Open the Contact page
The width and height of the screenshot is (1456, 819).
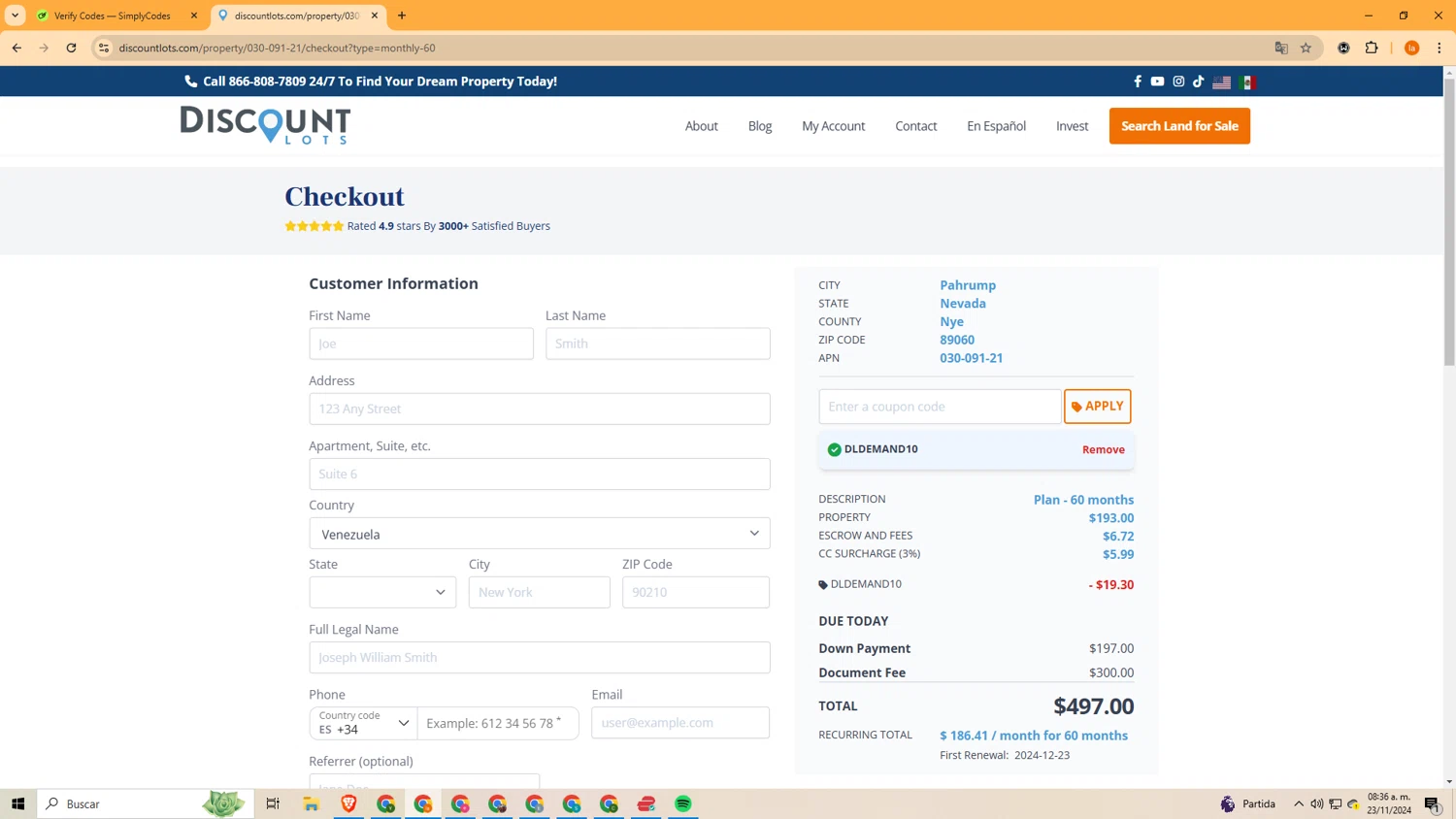click(915, 126)
